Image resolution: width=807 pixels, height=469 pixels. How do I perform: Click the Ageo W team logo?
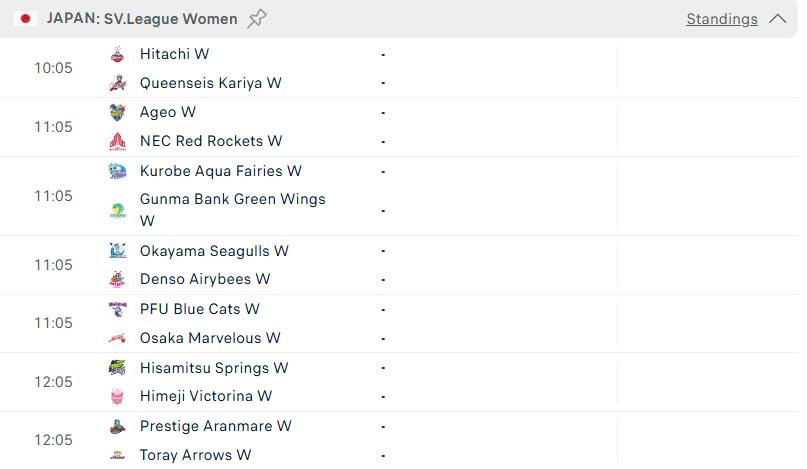tap(117, 112)
